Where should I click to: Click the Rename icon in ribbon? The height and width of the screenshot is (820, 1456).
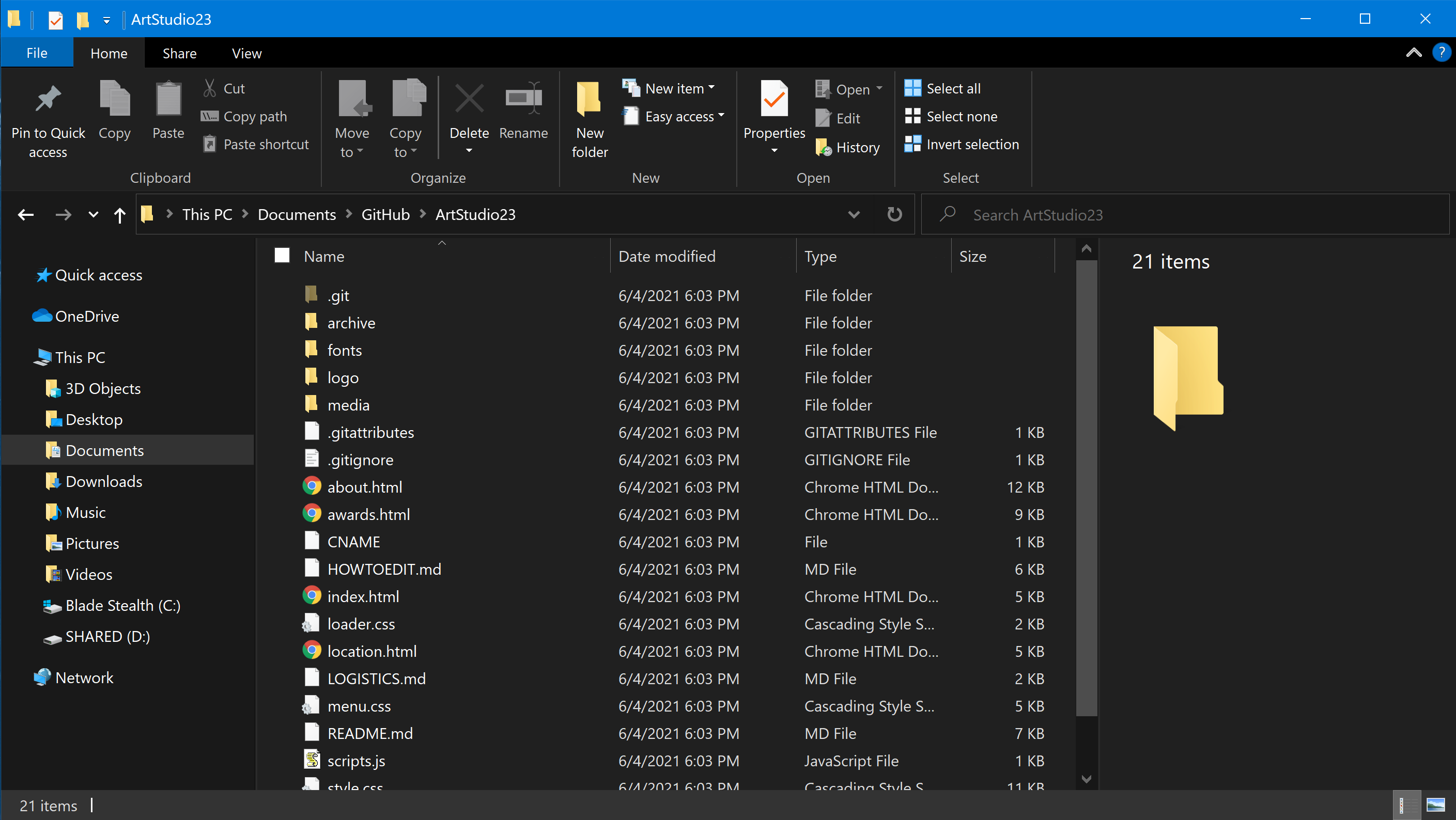click(x=523, y=99)
